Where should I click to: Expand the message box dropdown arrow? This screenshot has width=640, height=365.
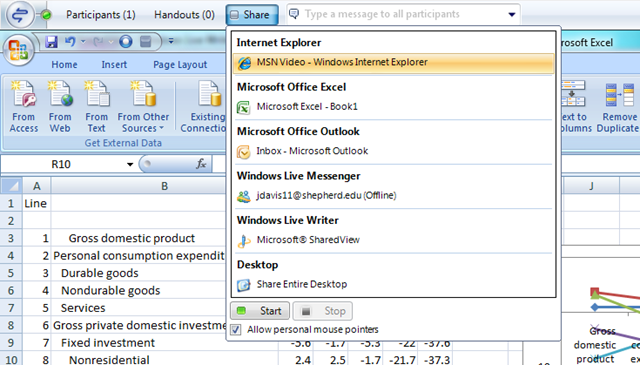click(x=511, y=15)
